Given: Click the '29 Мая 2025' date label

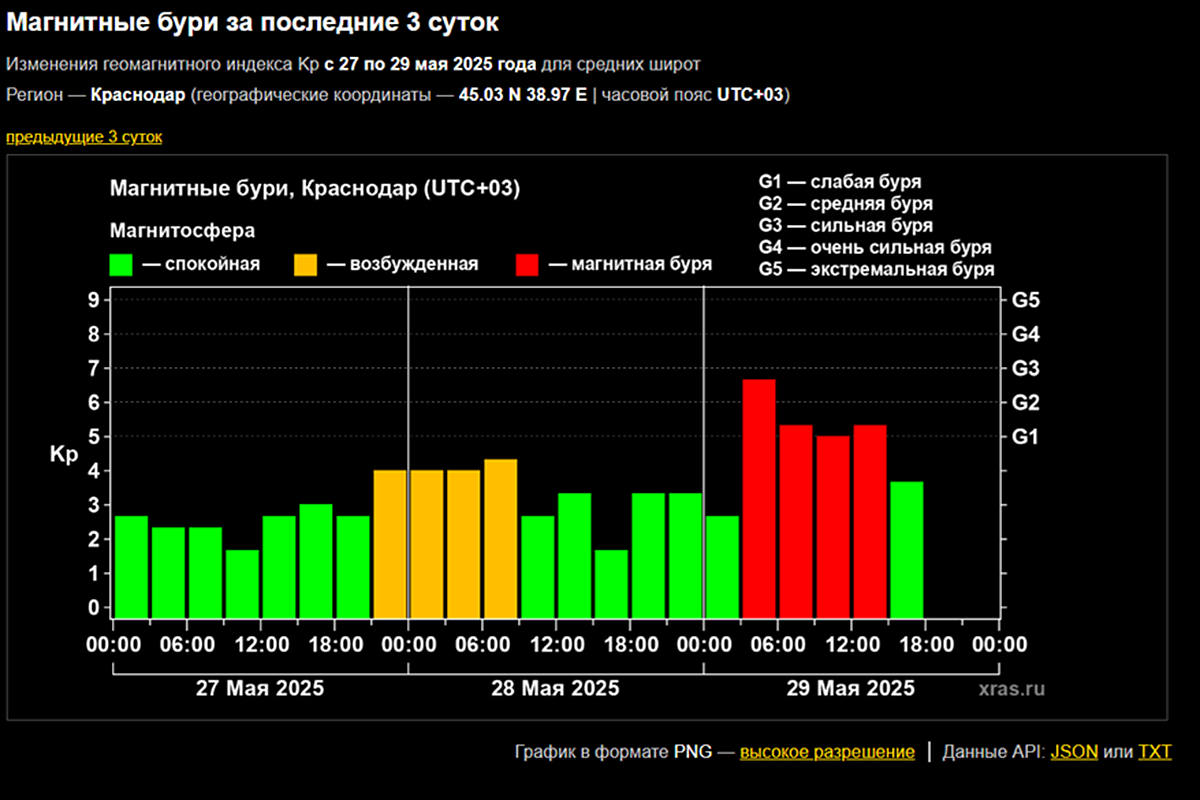Looking at the screenshot, I should 850,688.
